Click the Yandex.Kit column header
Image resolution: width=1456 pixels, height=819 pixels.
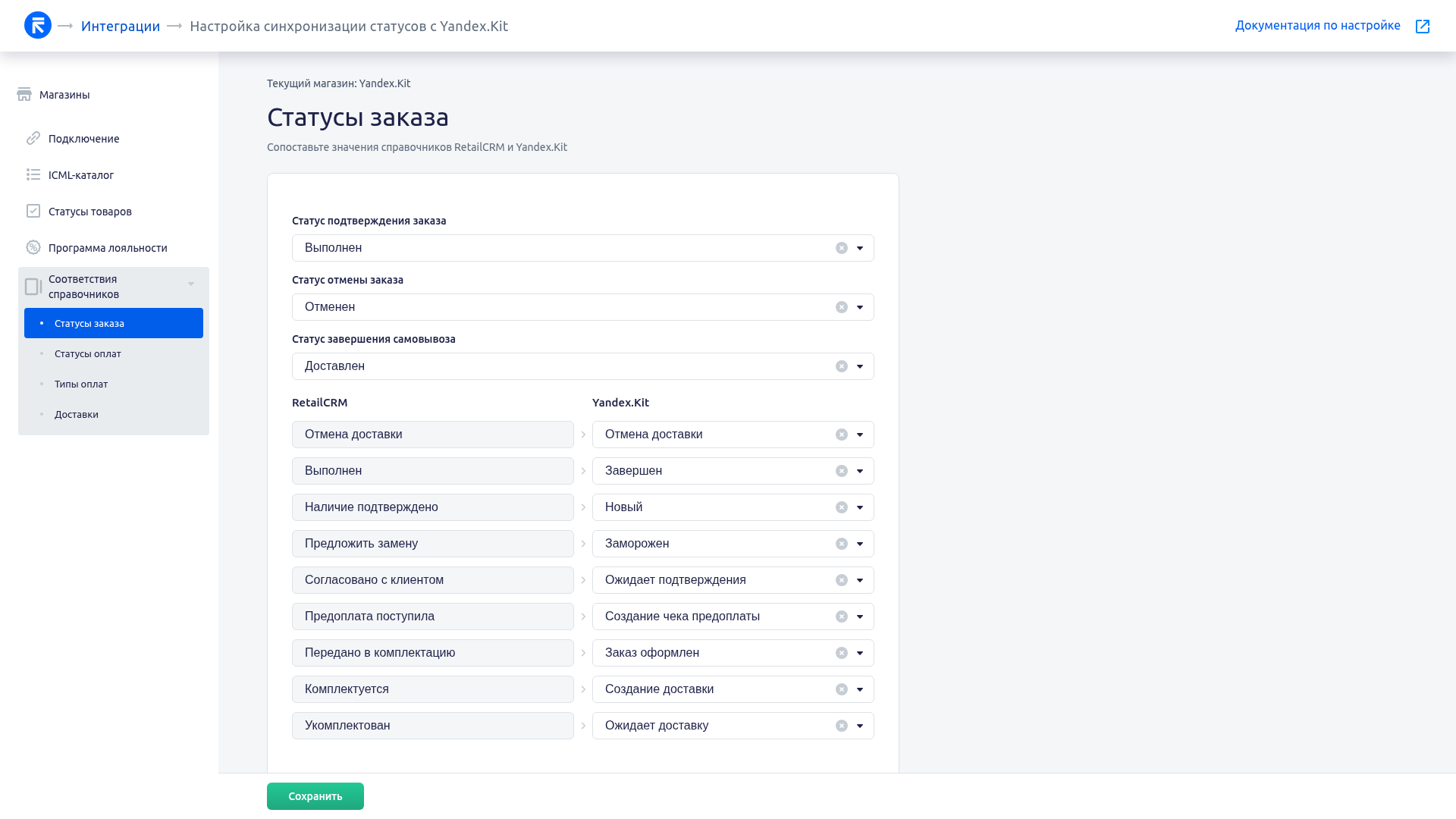pyautogui.click(x=620, y=403)
